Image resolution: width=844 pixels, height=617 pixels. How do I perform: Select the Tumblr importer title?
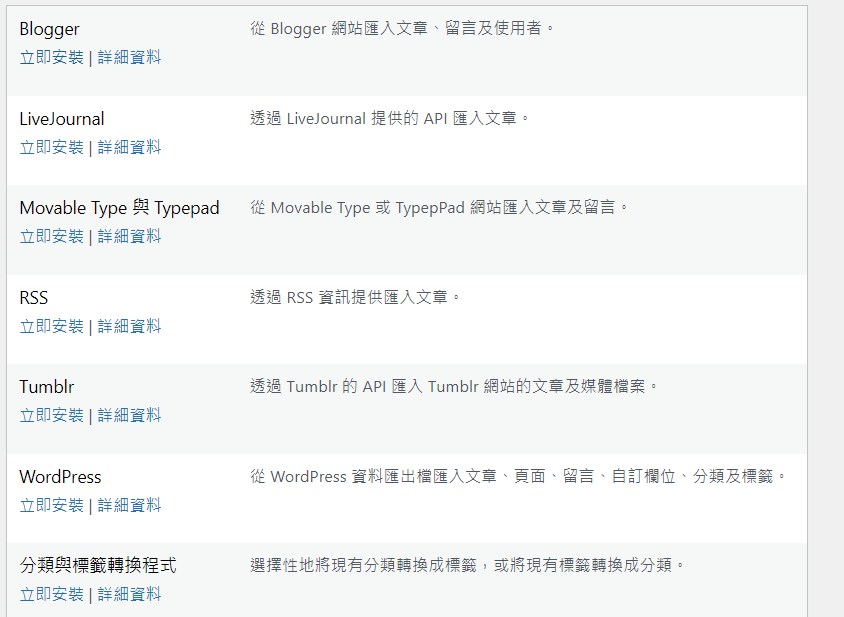click(x=47, y=387)
